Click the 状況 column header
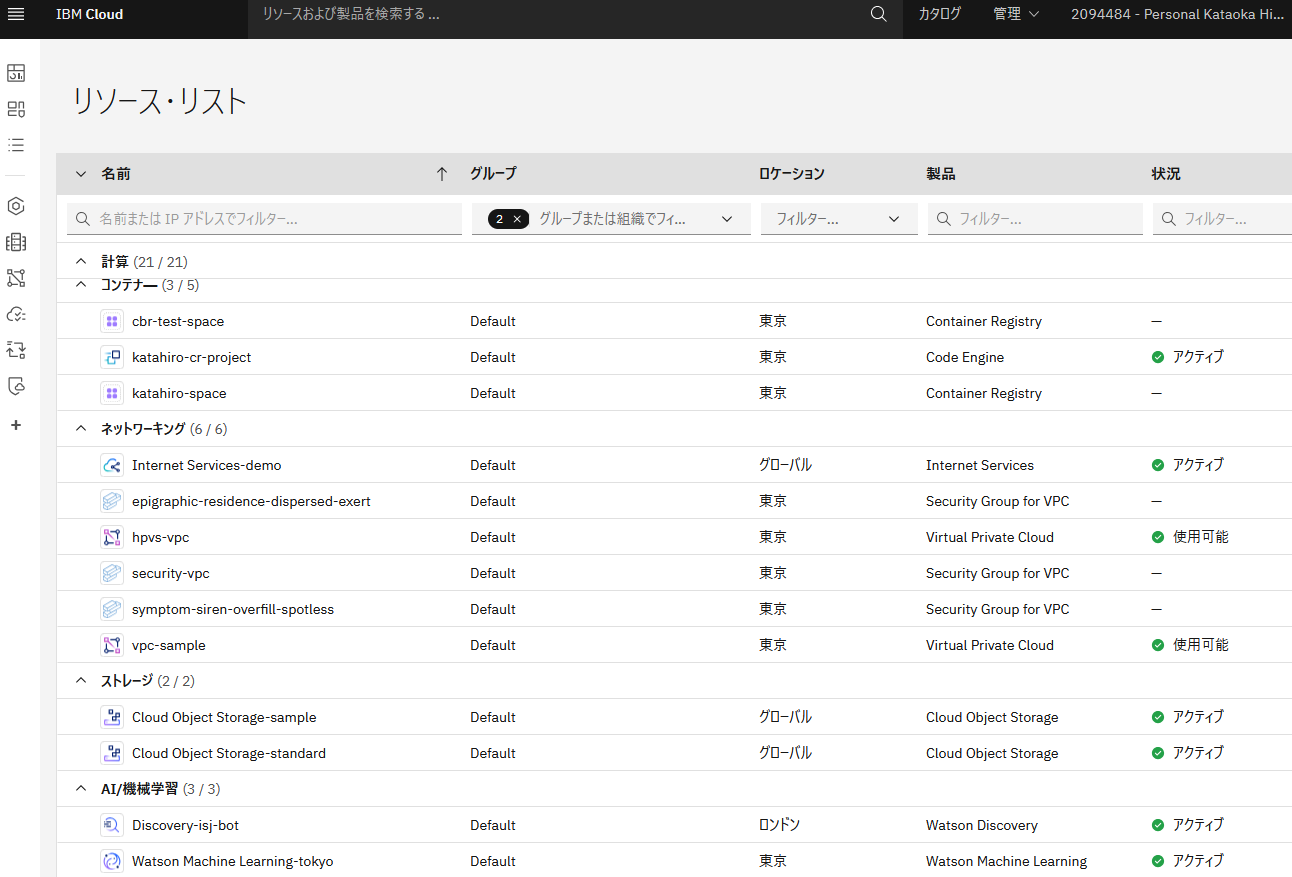 point(1165,174)
